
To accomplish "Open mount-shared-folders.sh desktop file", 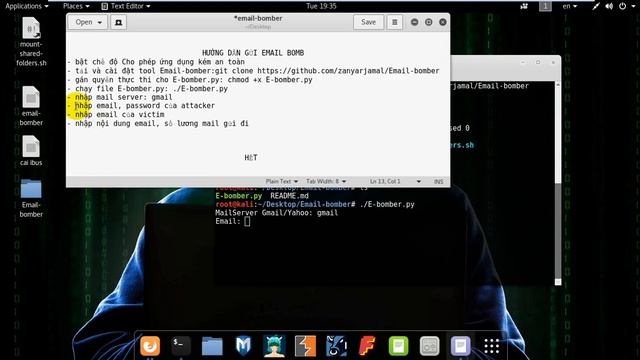I will point(31,42).
